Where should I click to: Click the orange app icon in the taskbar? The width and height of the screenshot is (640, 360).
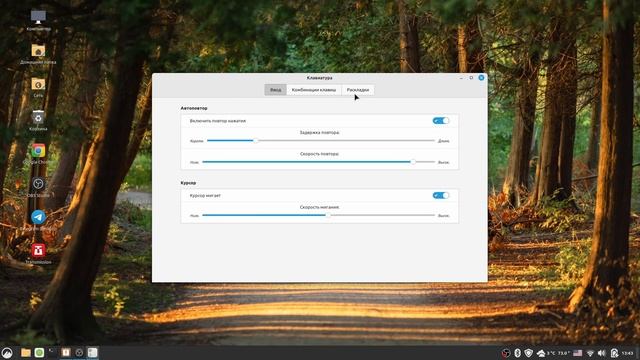pos(66,353)
